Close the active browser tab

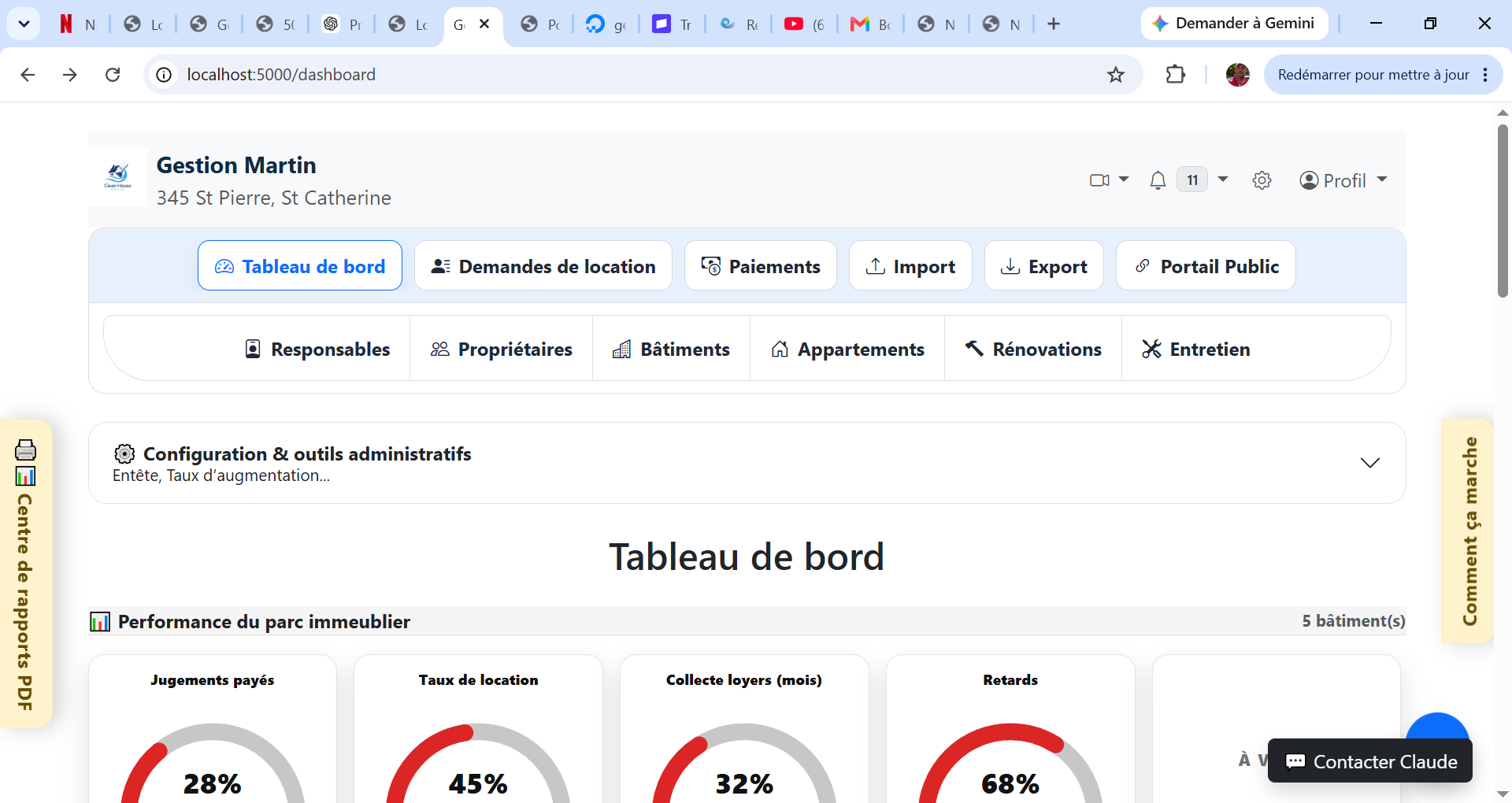tap(484, 24)
